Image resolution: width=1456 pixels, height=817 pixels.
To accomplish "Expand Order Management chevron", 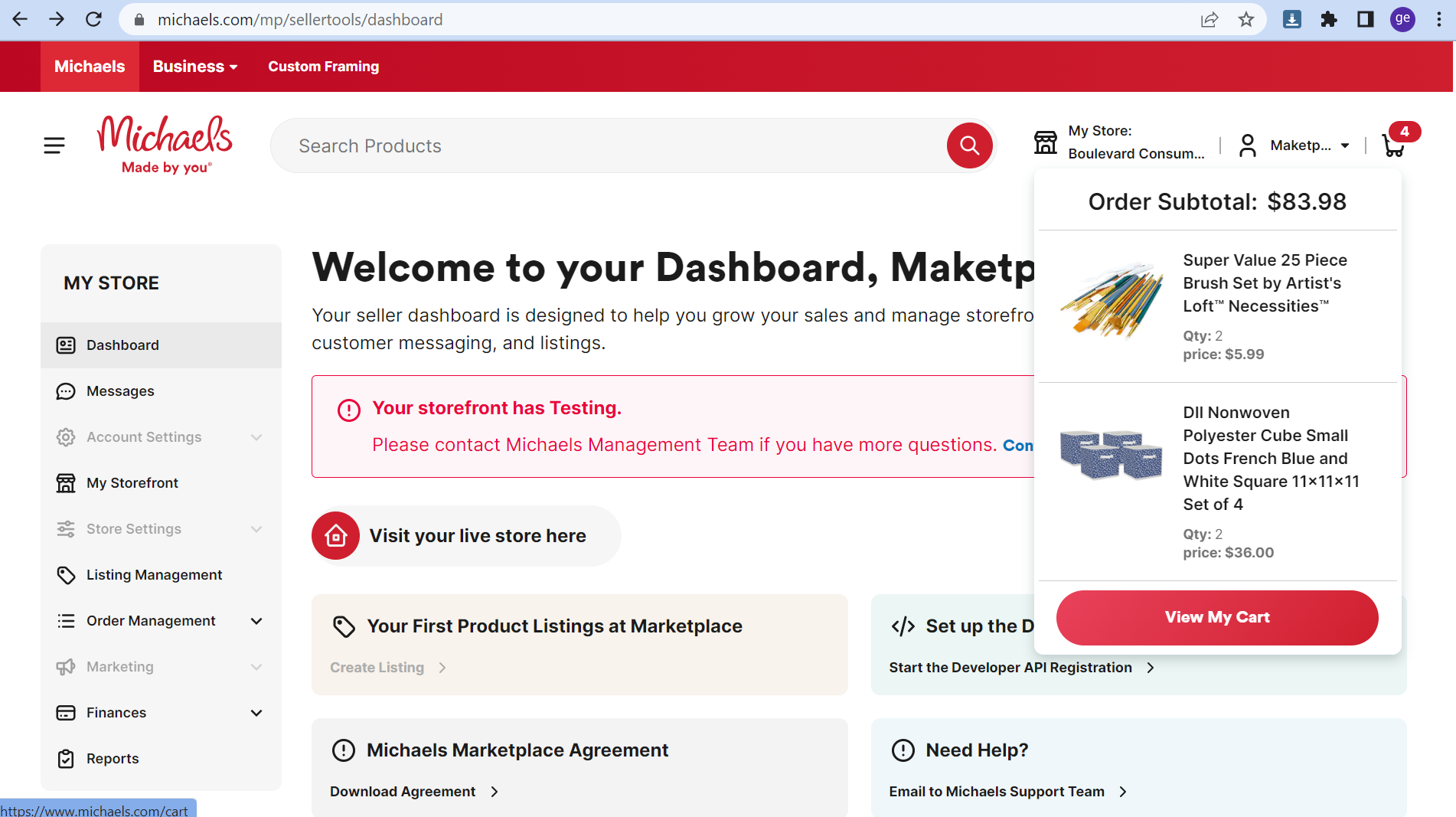I will tap(256, 621).
